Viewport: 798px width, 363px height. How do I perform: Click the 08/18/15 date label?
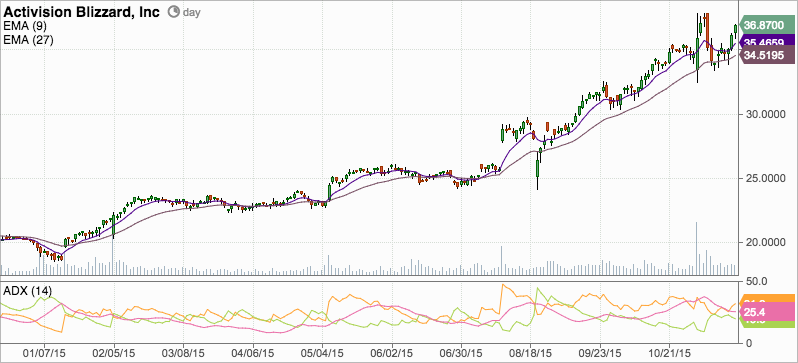click(x=530, y=352)
